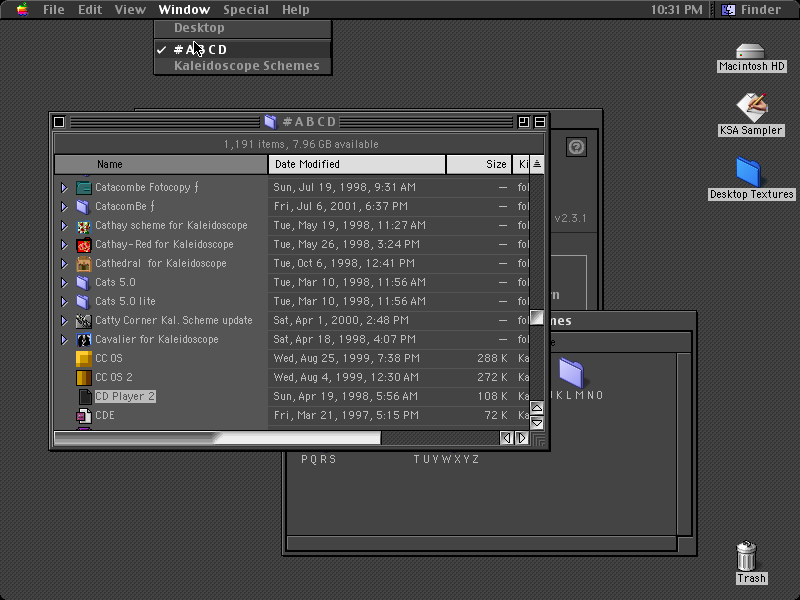Select the checked # A B C D window entry
This screenshot has width=800, height=600.
click(243, 49)
